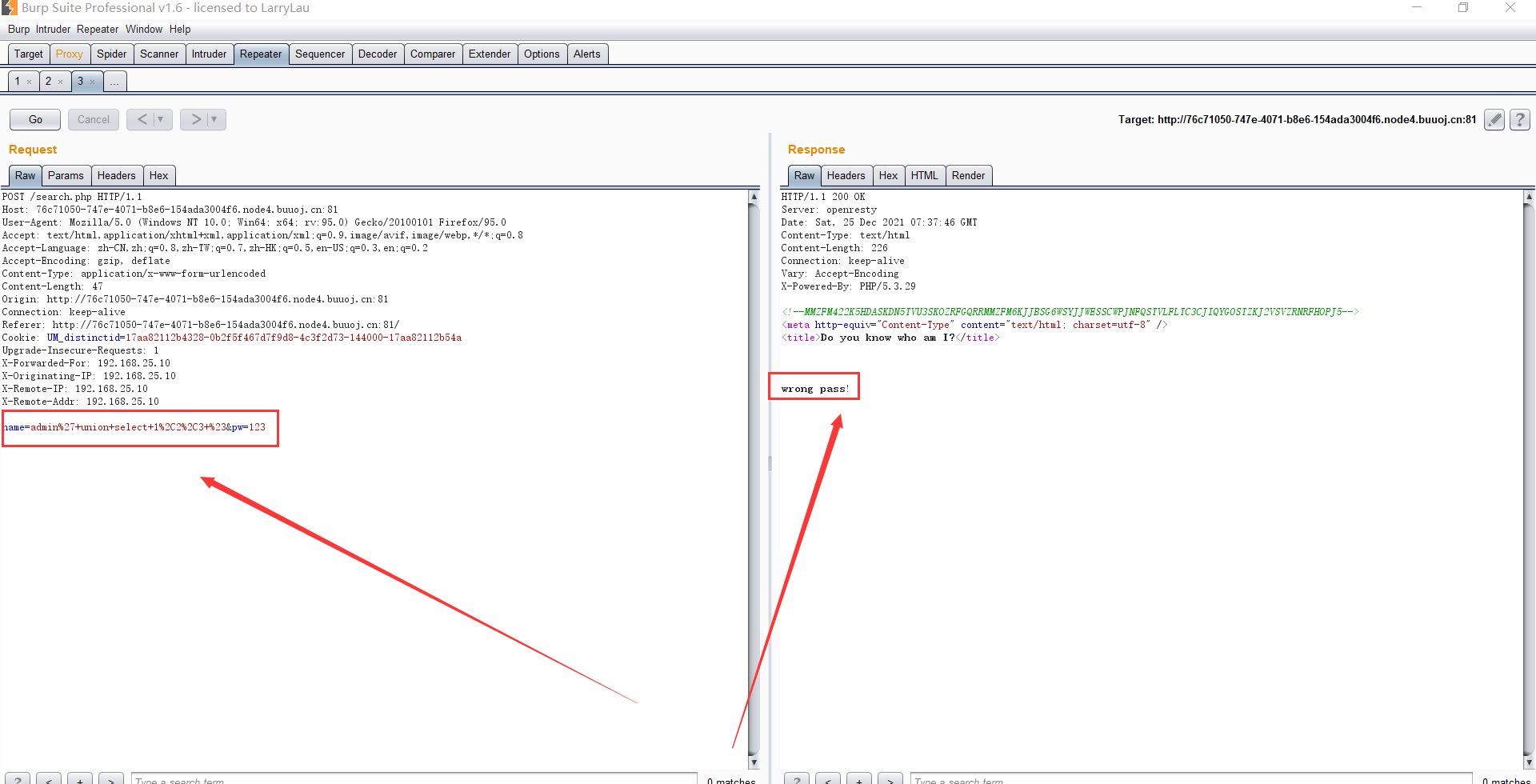Open dropdown arrow beside back history button
This screenshot has height=784, width=1536.
[161, 119]
